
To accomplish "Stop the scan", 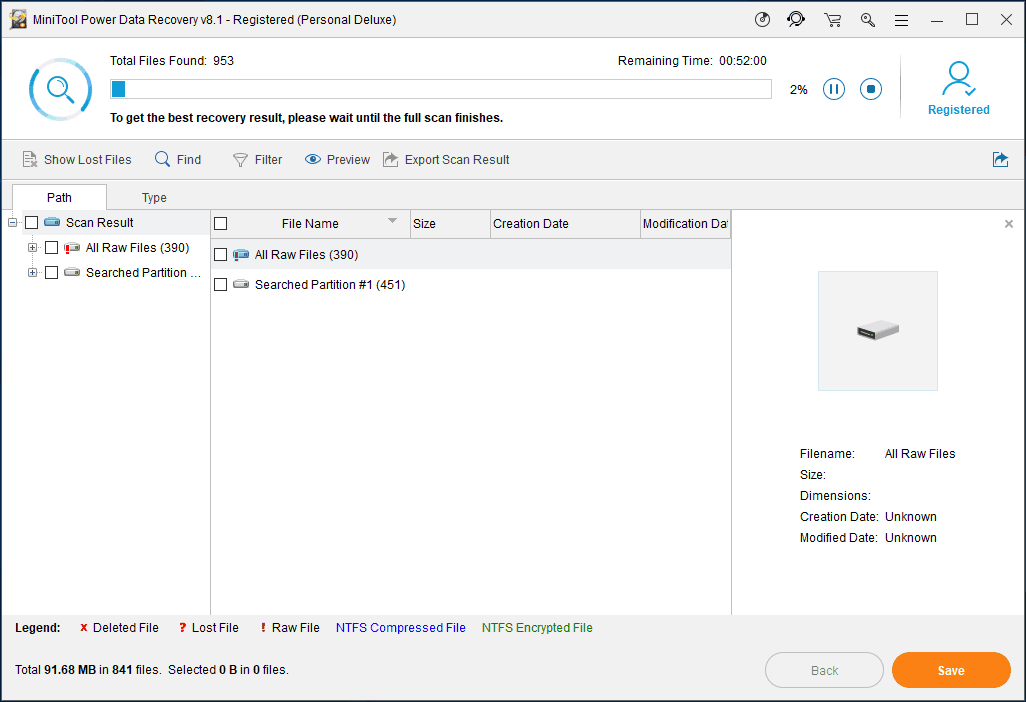I will tap(871, 89).
